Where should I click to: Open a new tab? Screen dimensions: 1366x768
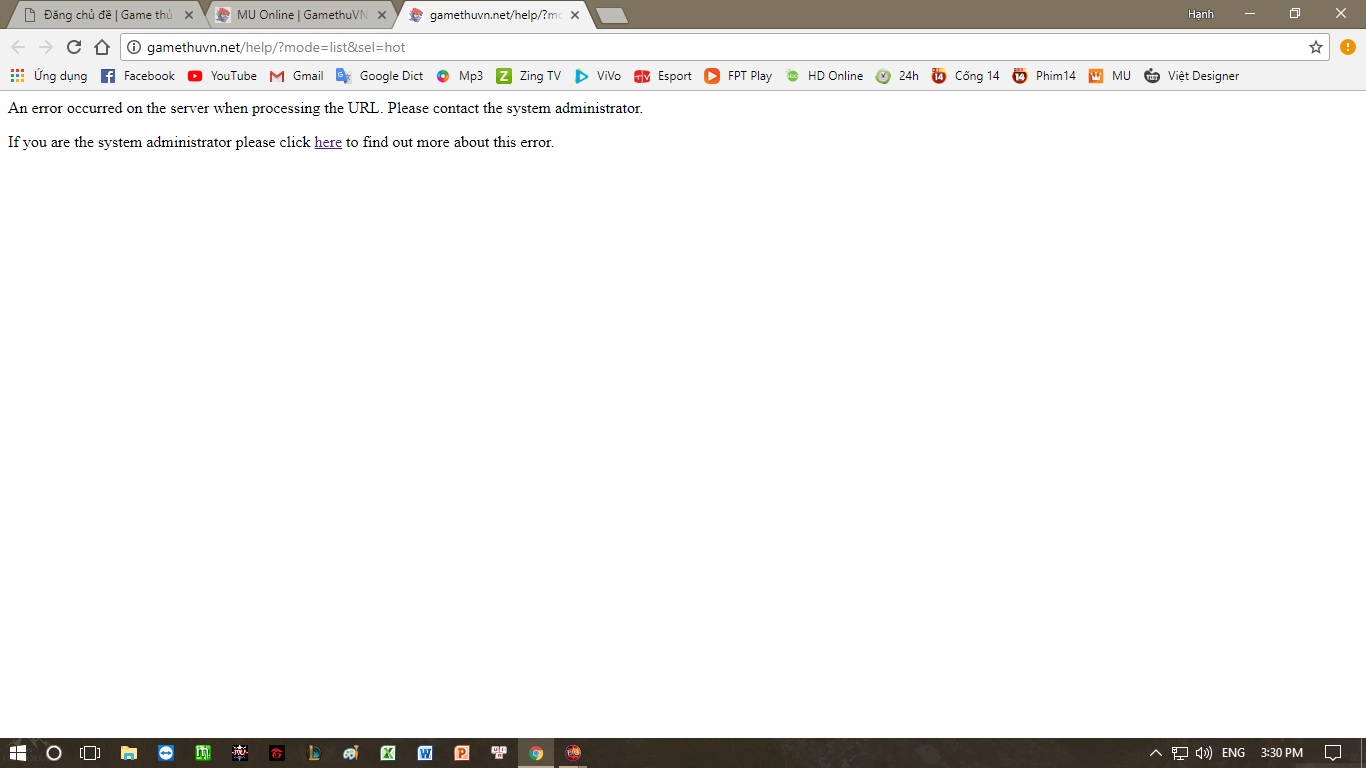click(611, 15)
